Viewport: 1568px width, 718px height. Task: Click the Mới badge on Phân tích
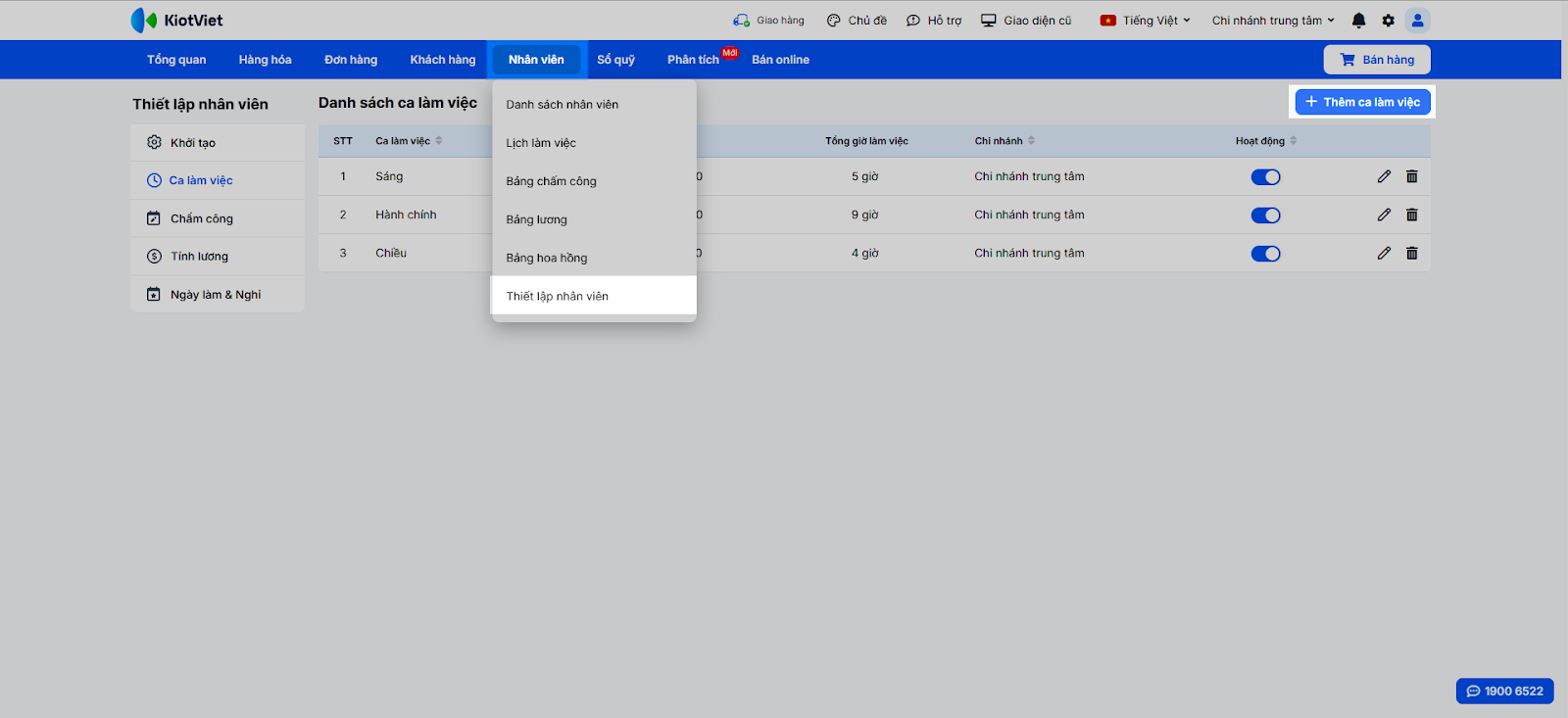tap(730, 53)
